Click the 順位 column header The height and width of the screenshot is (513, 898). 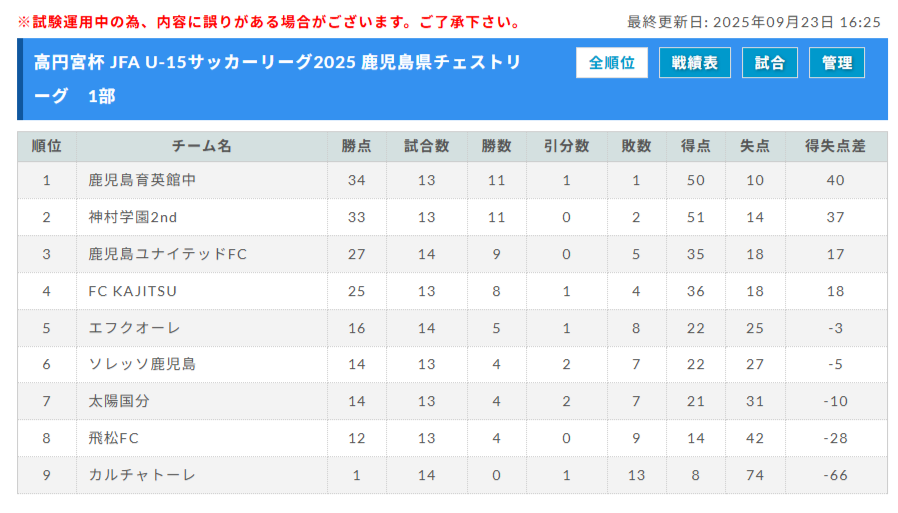(x=47, y=146)
